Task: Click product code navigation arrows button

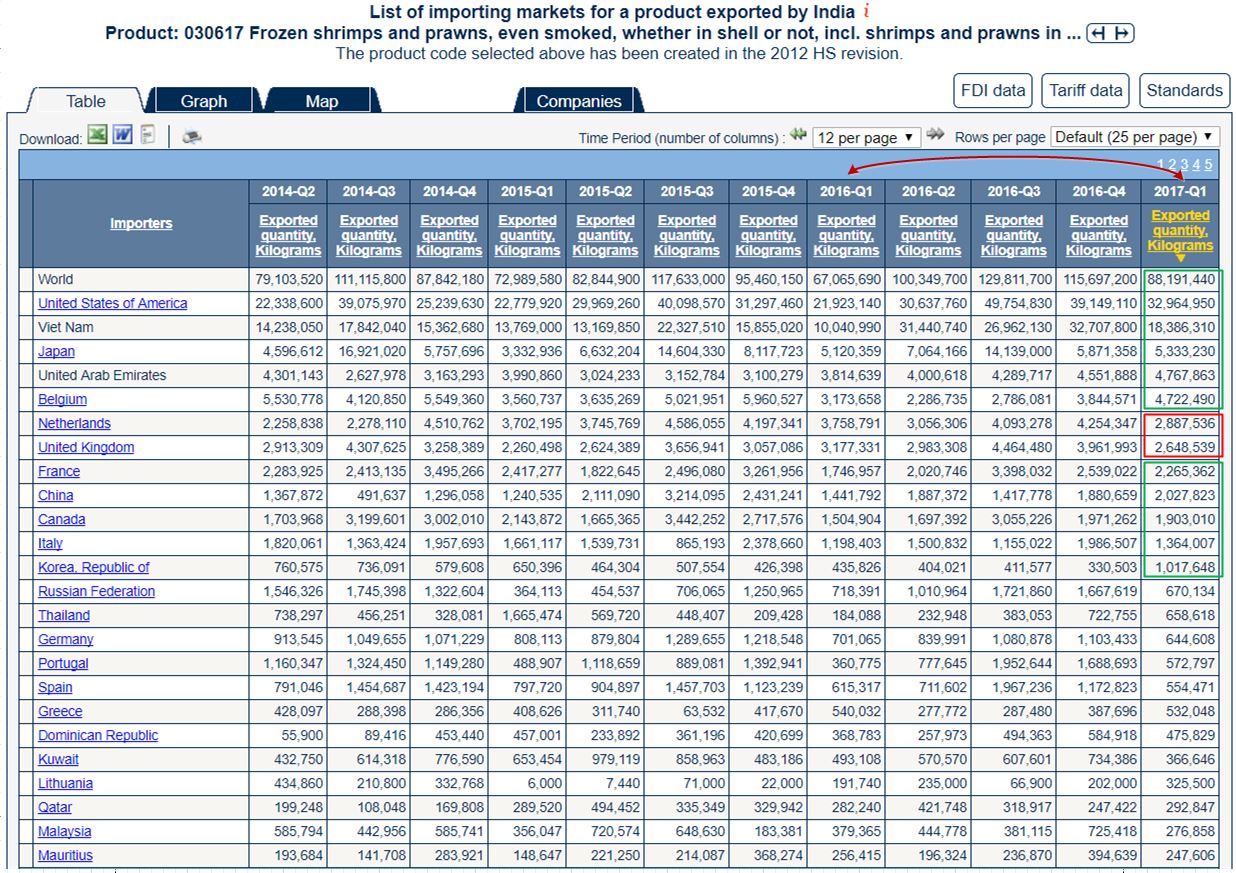Action: coord(1110,34)
